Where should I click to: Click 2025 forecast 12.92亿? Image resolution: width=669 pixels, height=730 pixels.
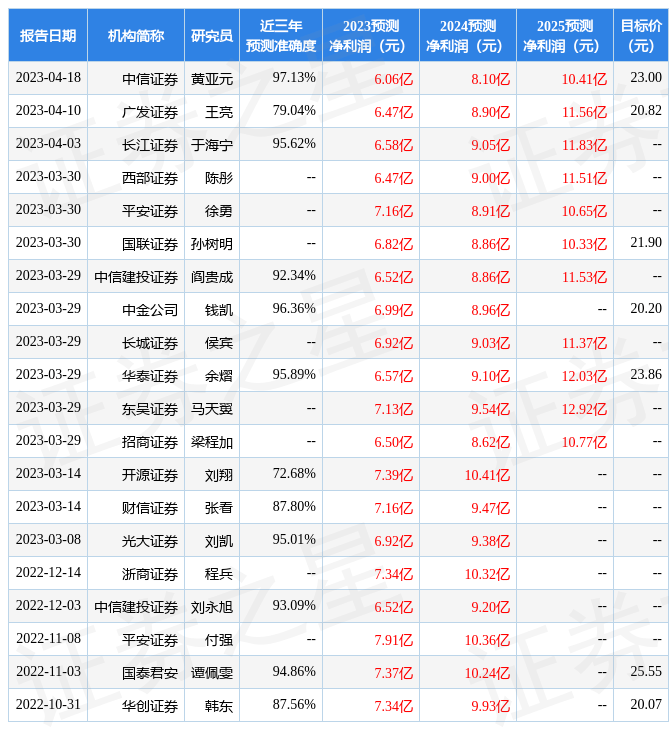584,410
